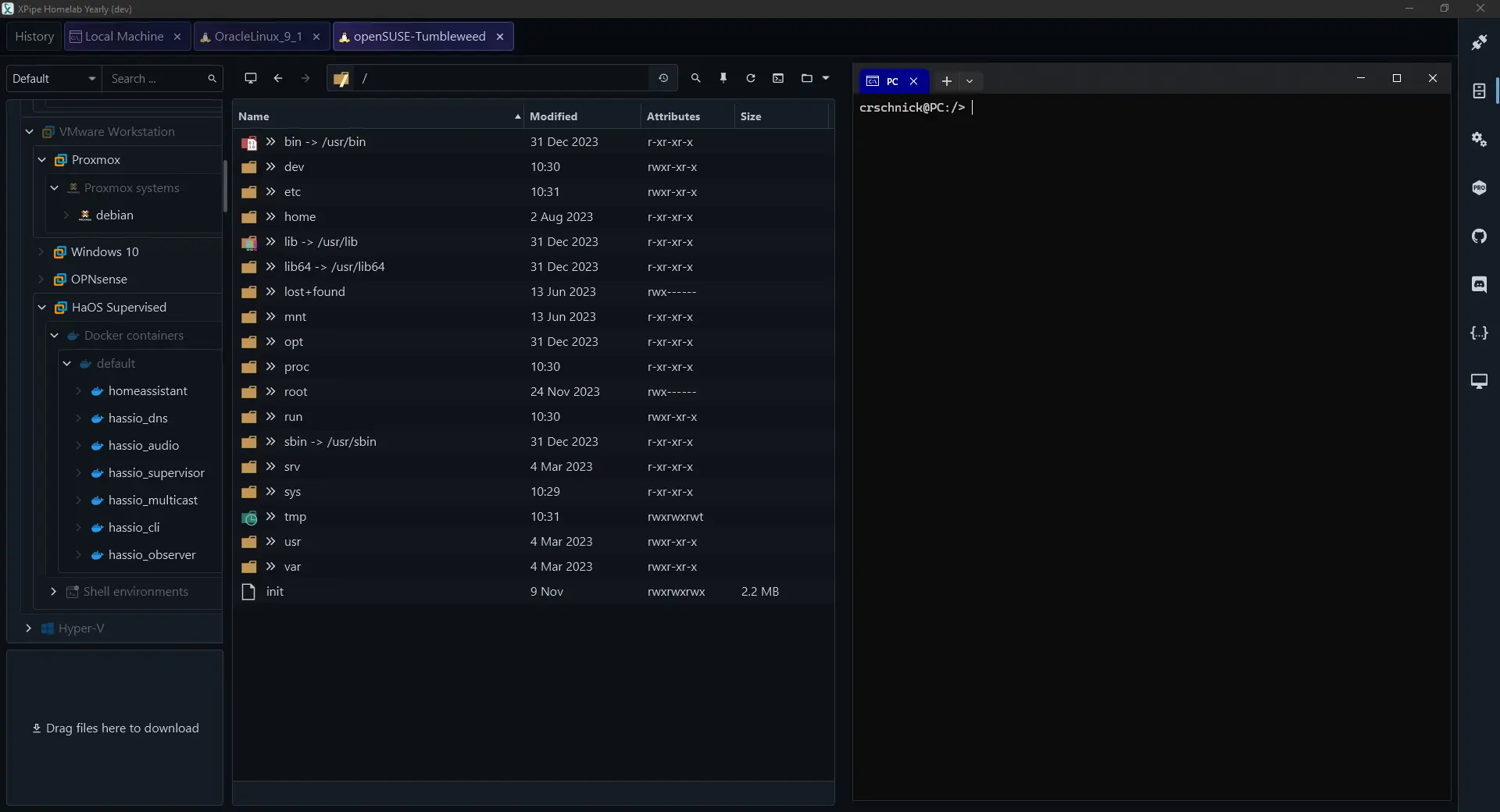Sort file list by Modified column
1500x812 pixels.
[582, 116]
